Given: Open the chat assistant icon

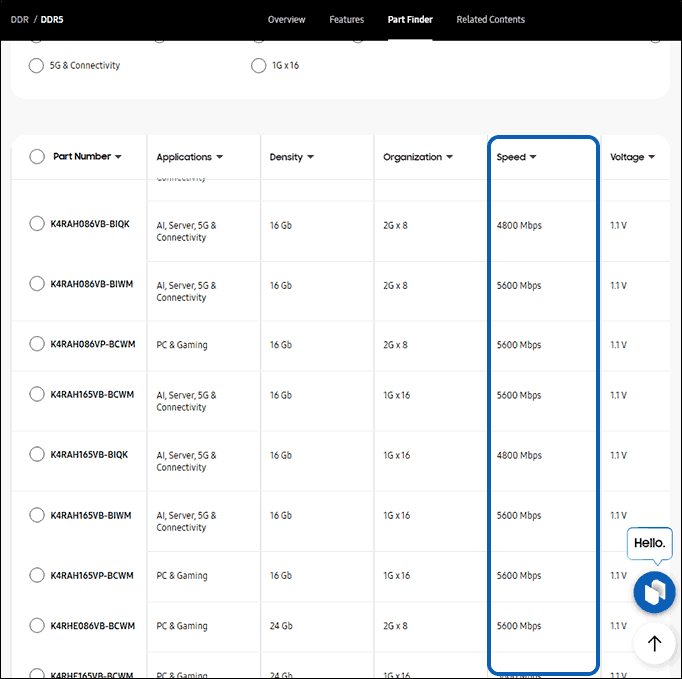Looking at the screenshot, I should pyautogui.click(x=654, y=592).
